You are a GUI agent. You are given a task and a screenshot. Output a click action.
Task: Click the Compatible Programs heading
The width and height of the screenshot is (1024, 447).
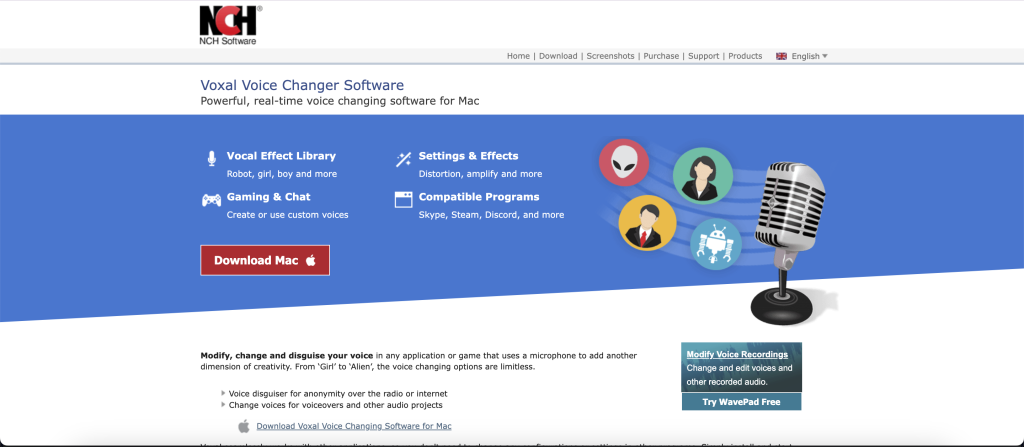479,197
